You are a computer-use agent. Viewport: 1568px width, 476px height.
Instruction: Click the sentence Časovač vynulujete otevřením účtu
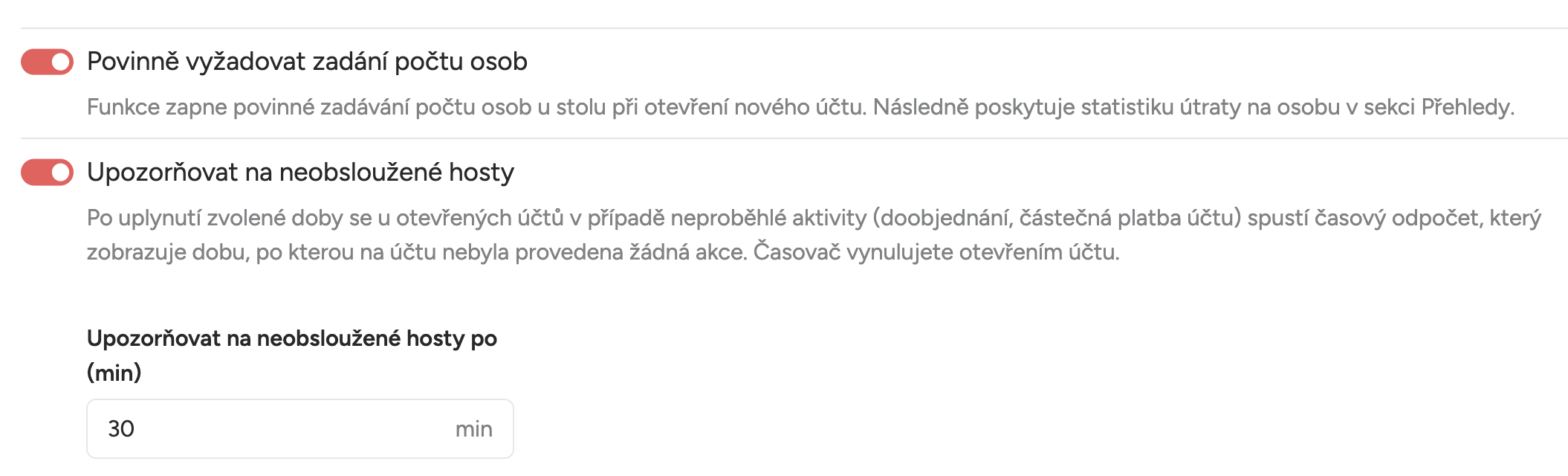point(936,253)
